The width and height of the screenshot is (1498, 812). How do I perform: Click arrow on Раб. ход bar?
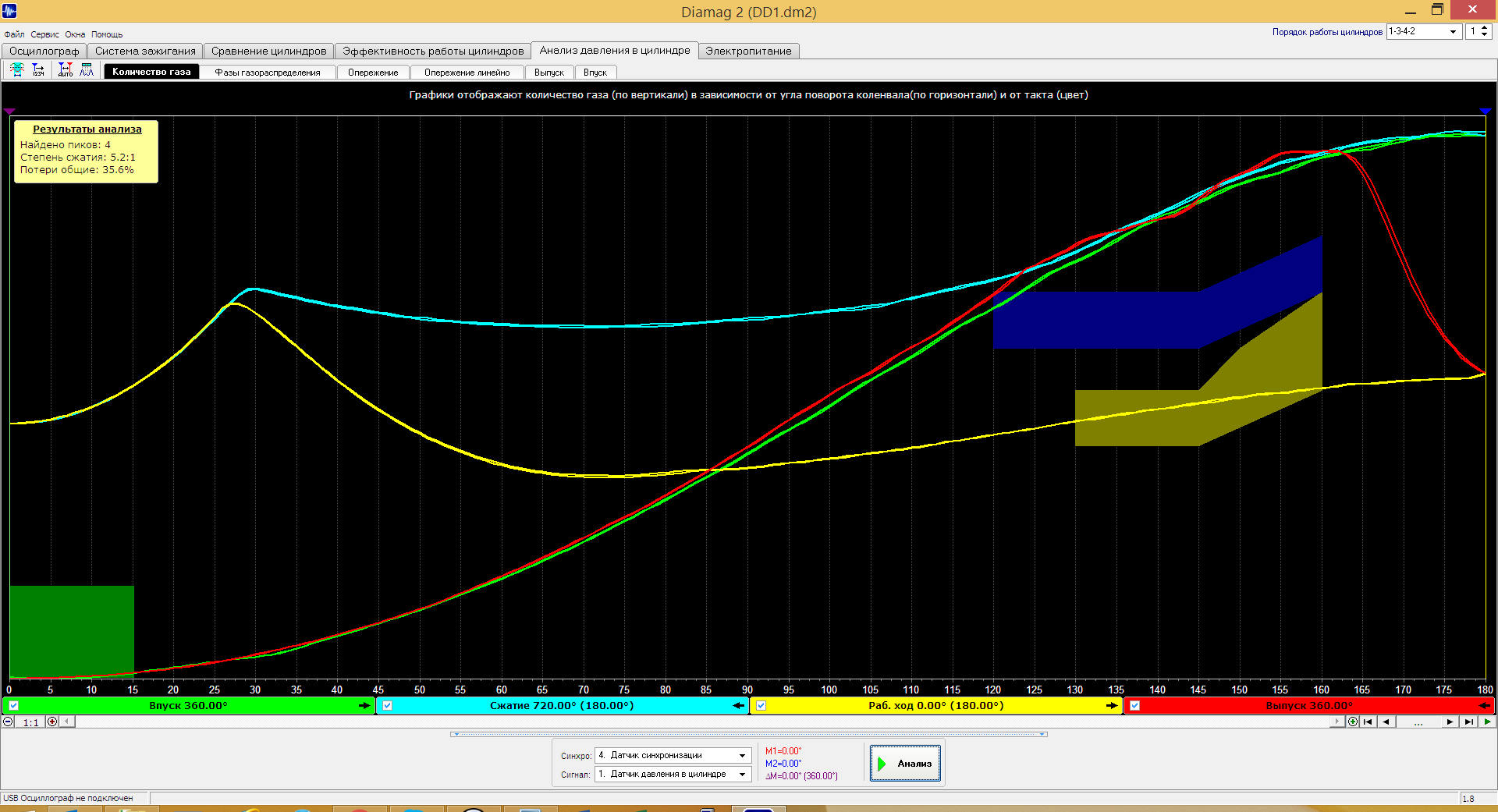[x=1113, y=705]
